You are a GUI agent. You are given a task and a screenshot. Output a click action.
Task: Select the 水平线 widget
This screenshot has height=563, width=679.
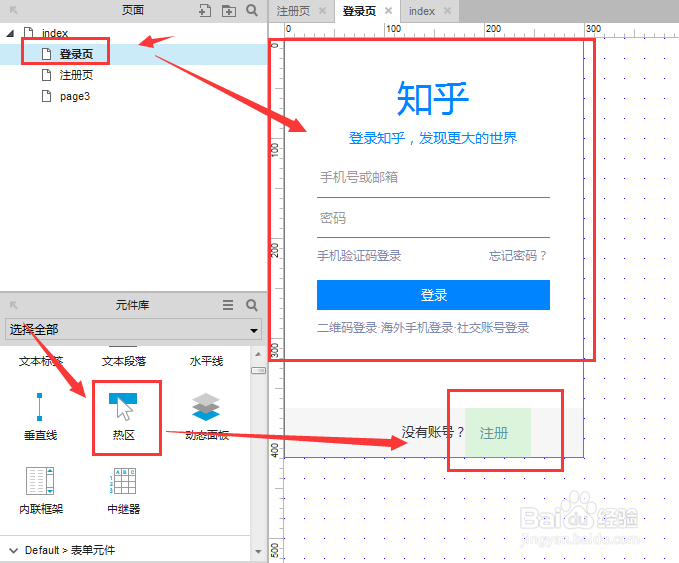206,361
